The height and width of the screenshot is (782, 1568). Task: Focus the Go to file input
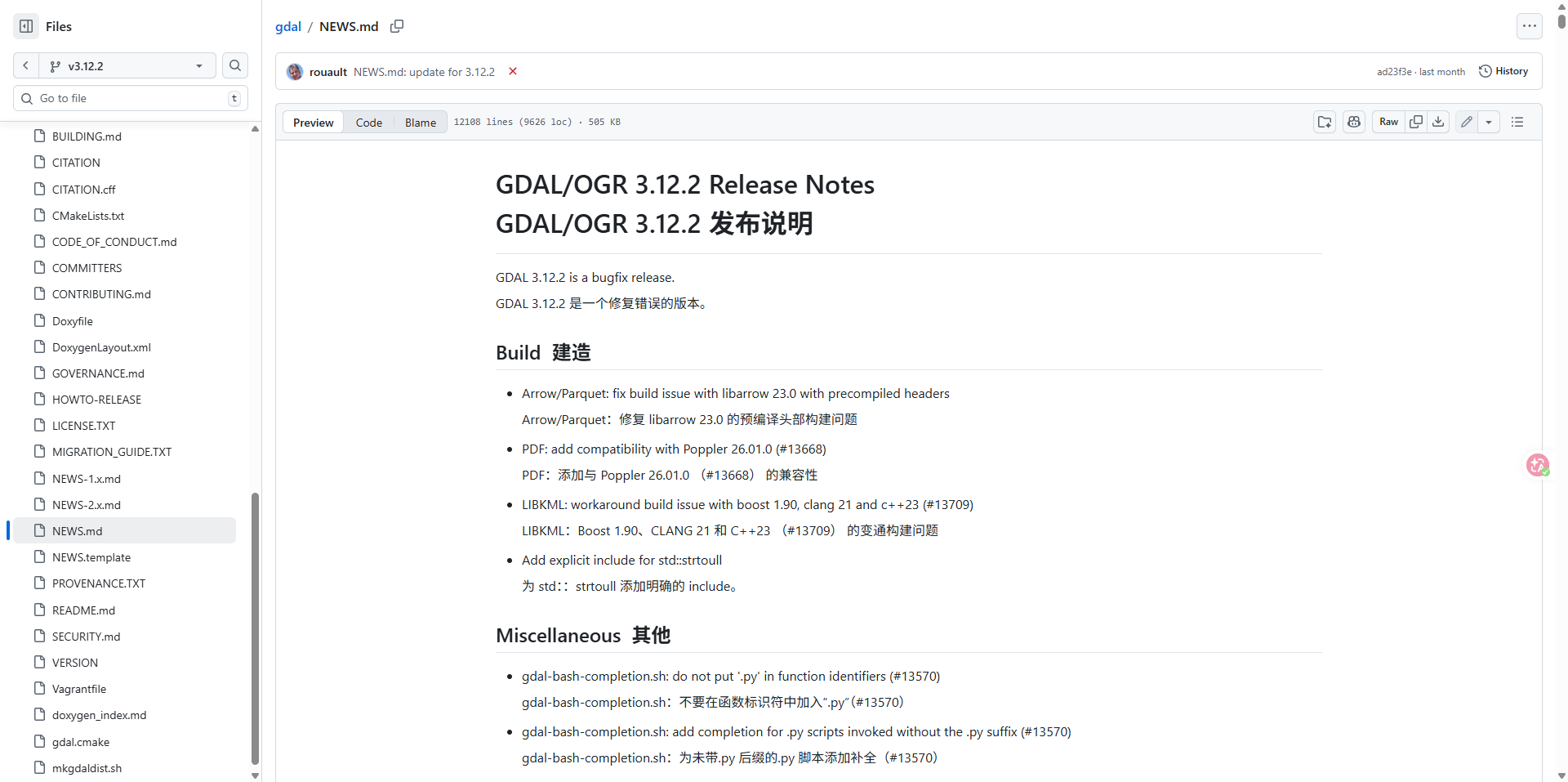coord(131,98)
